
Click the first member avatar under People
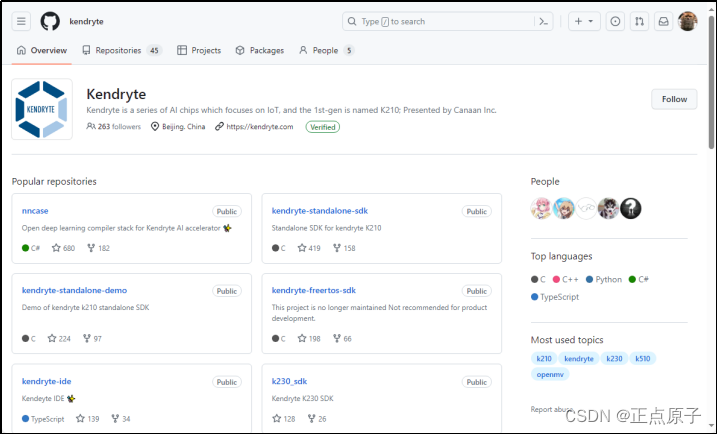coord(541,209)
